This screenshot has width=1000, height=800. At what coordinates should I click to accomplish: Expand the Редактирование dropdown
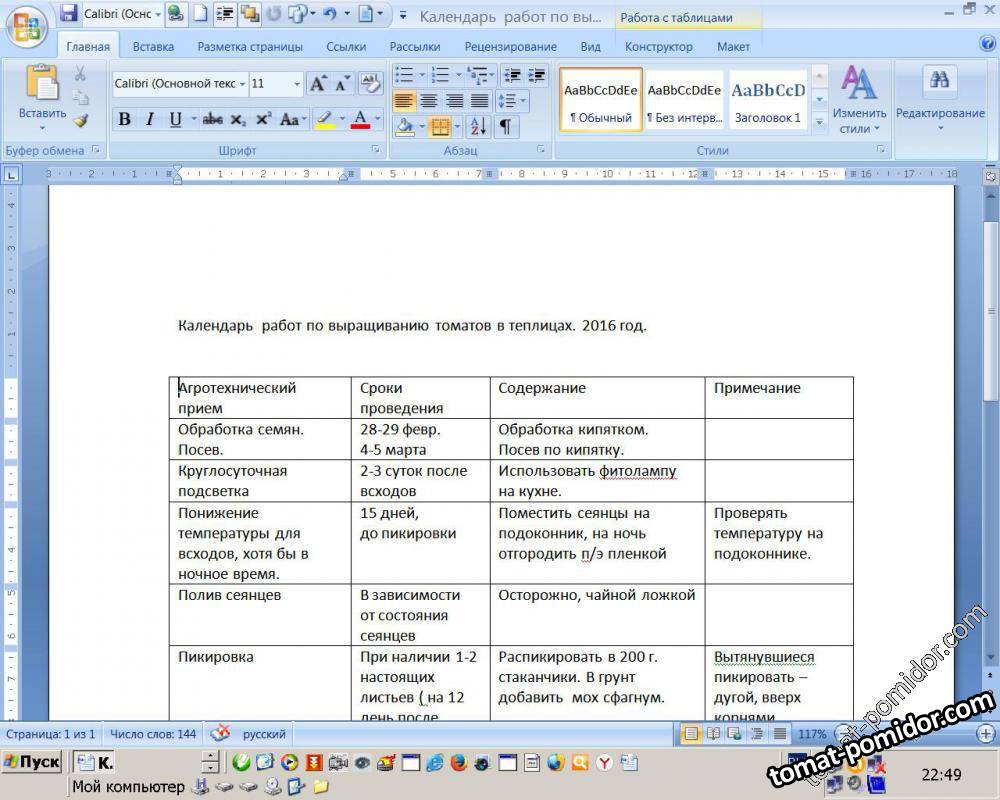click(x=939, y=100)
